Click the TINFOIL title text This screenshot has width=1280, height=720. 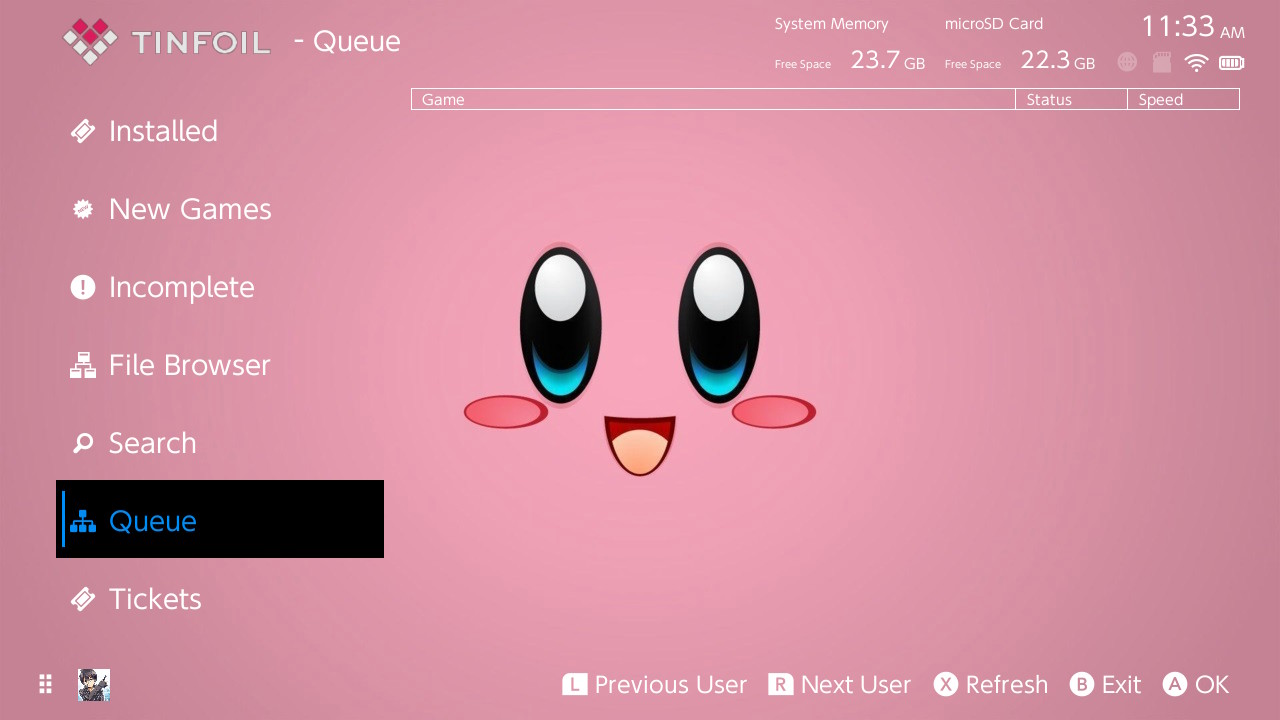(200, 42)
